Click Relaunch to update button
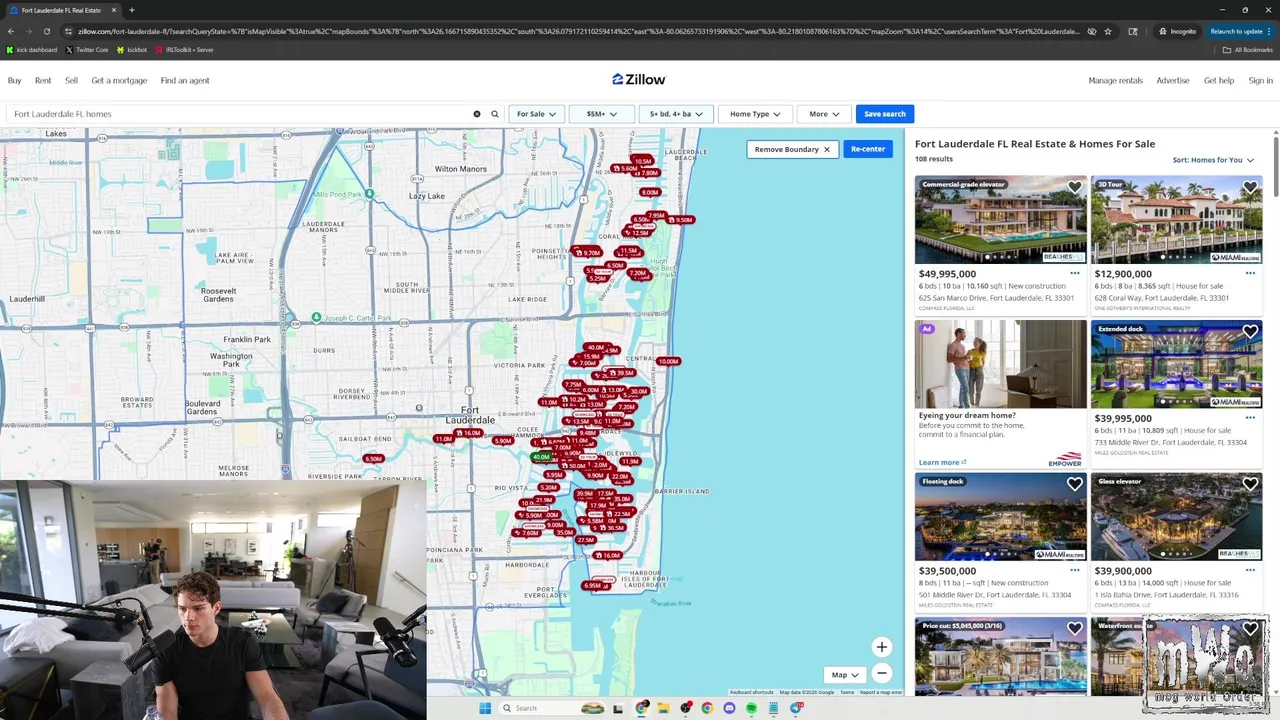 1240,31
